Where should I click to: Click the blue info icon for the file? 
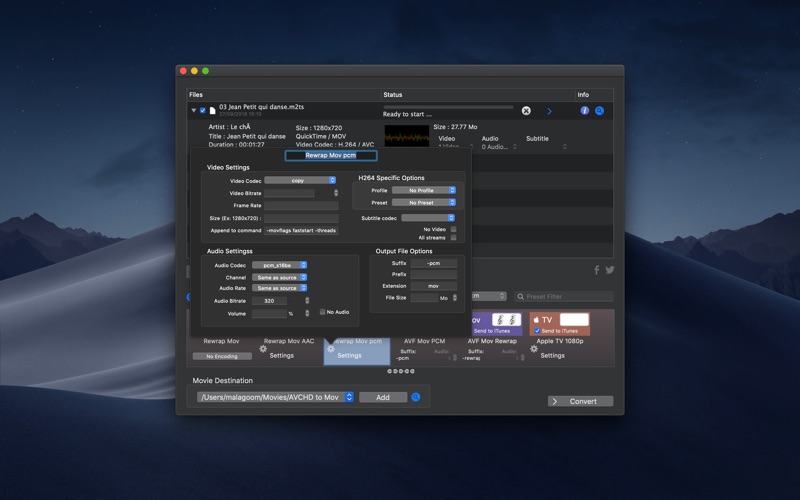click(x=585, y=110)
